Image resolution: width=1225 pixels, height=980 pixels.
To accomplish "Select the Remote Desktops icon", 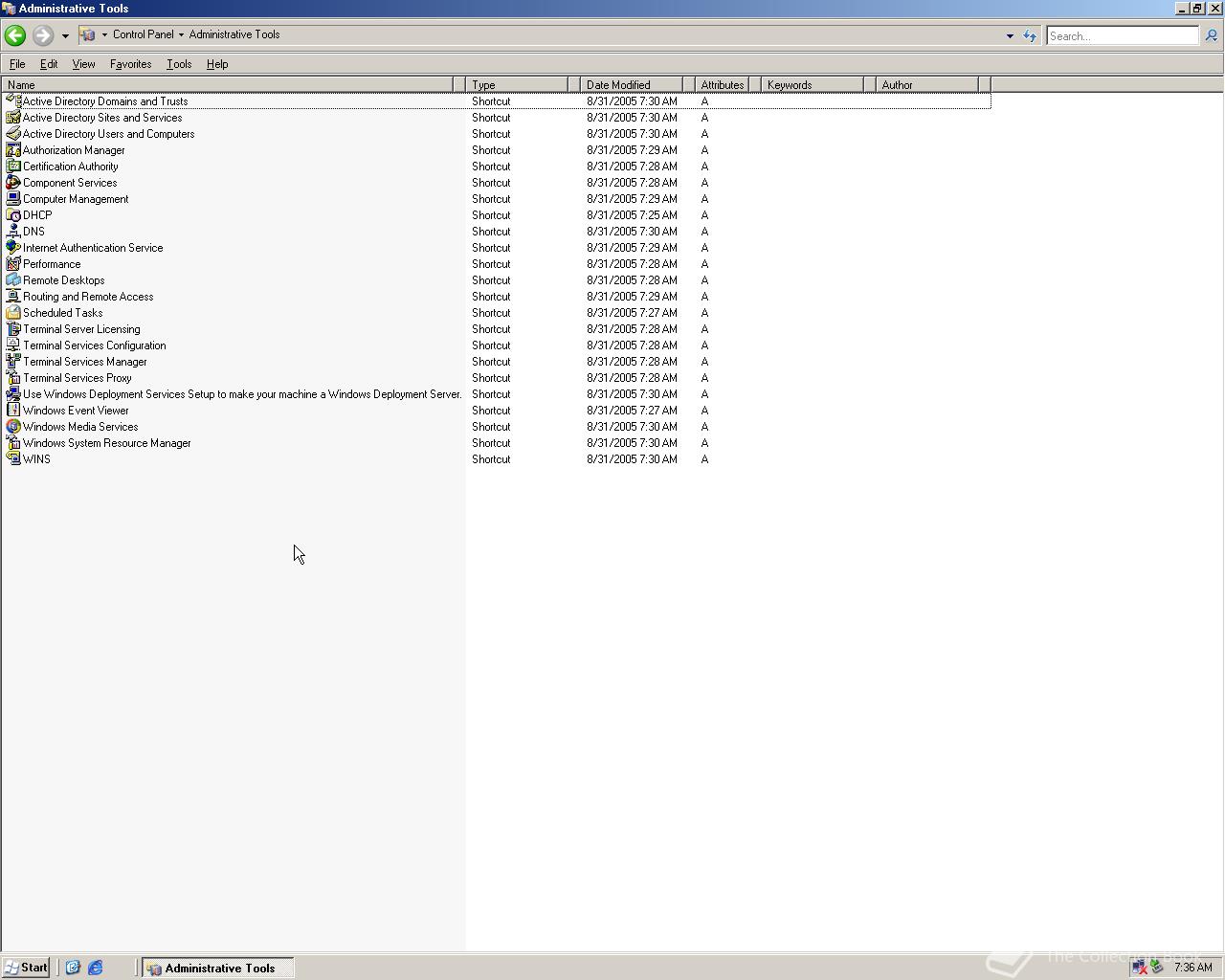I will (13, 280).
